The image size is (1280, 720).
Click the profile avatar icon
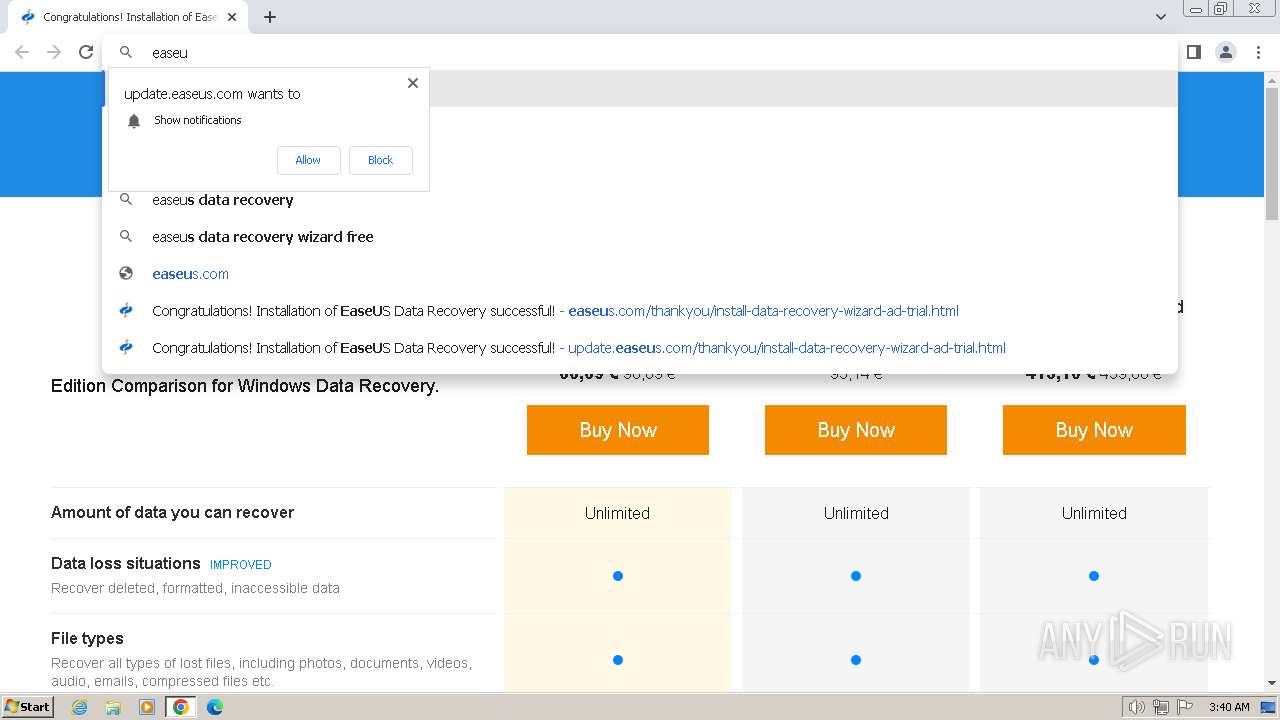[1225, 52]
